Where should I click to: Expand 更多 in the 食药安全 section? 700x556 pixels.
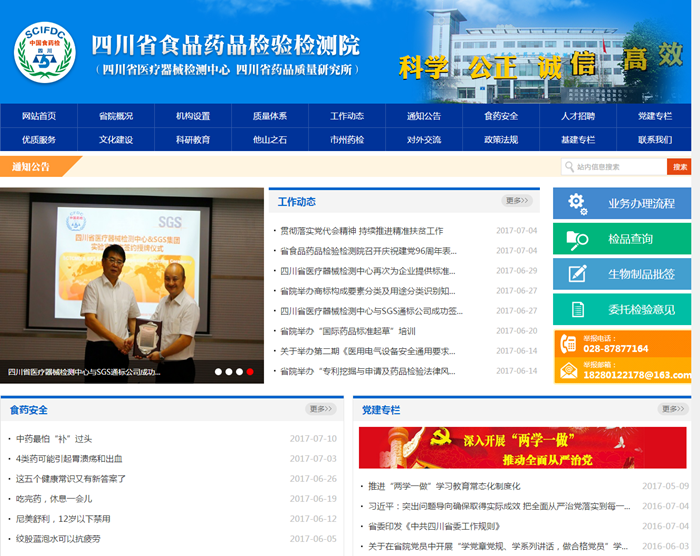coord(321,409)
